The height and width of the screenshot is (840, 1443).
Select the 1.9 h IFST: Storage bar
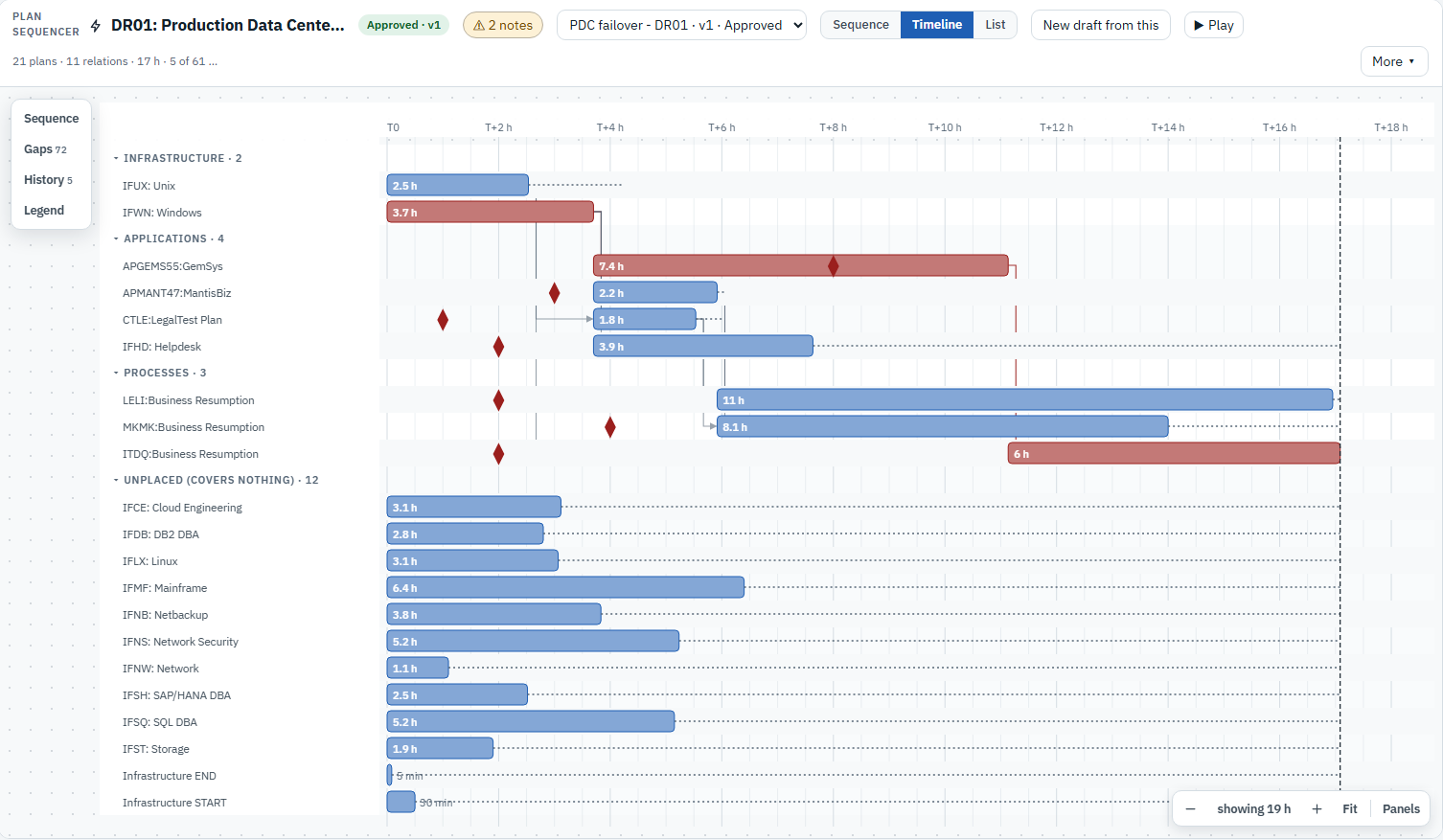(441, 748)
